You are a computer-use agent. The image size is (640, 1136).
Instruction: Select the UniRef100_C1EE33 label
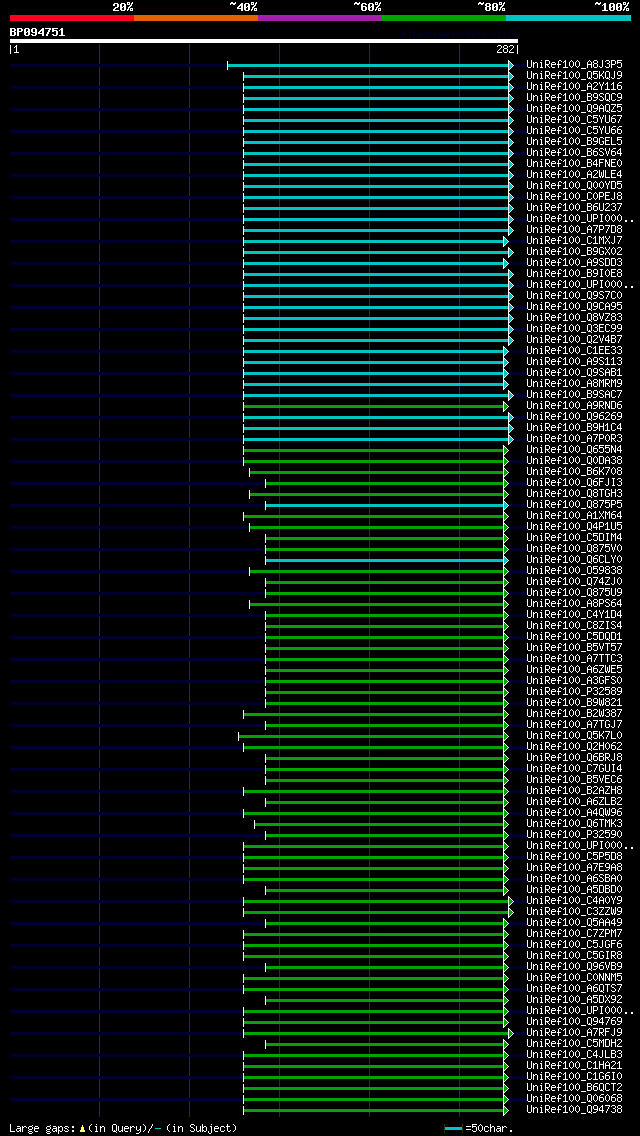pos(575,351)
